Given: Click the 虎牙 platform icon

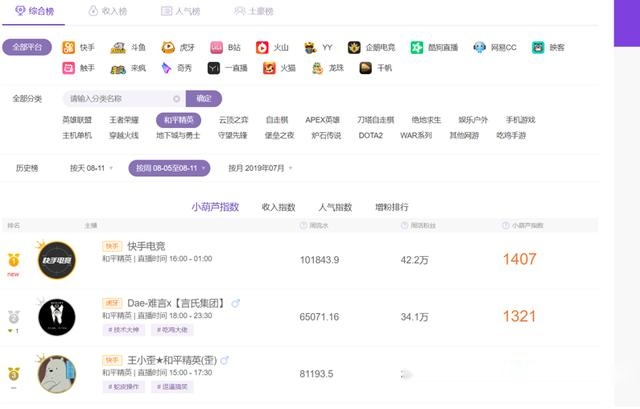Looking at the screenshot, I should tap(168, 47).
